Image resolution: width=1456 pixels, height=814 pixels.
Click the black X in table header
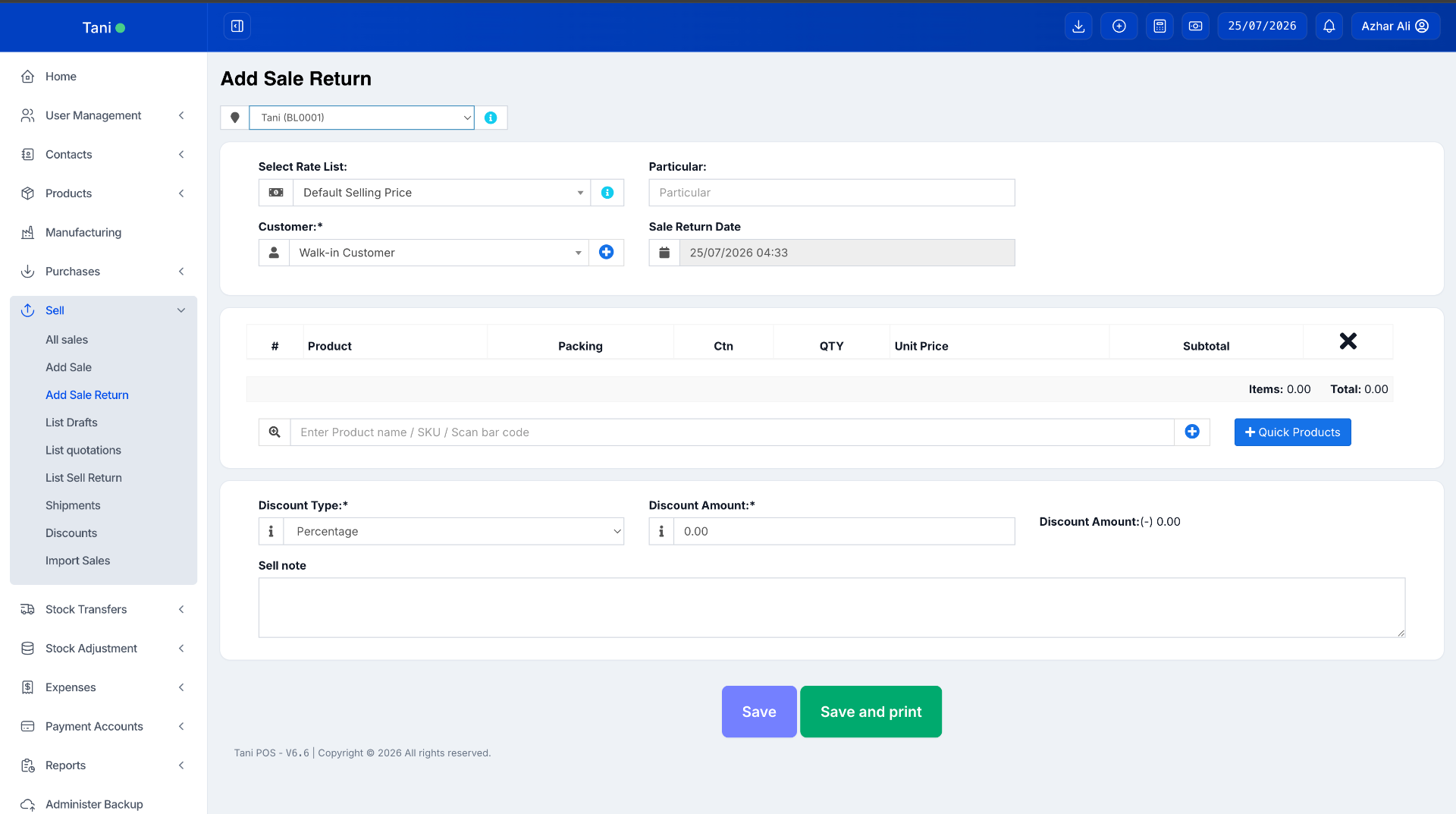[x=1348, y=341]
